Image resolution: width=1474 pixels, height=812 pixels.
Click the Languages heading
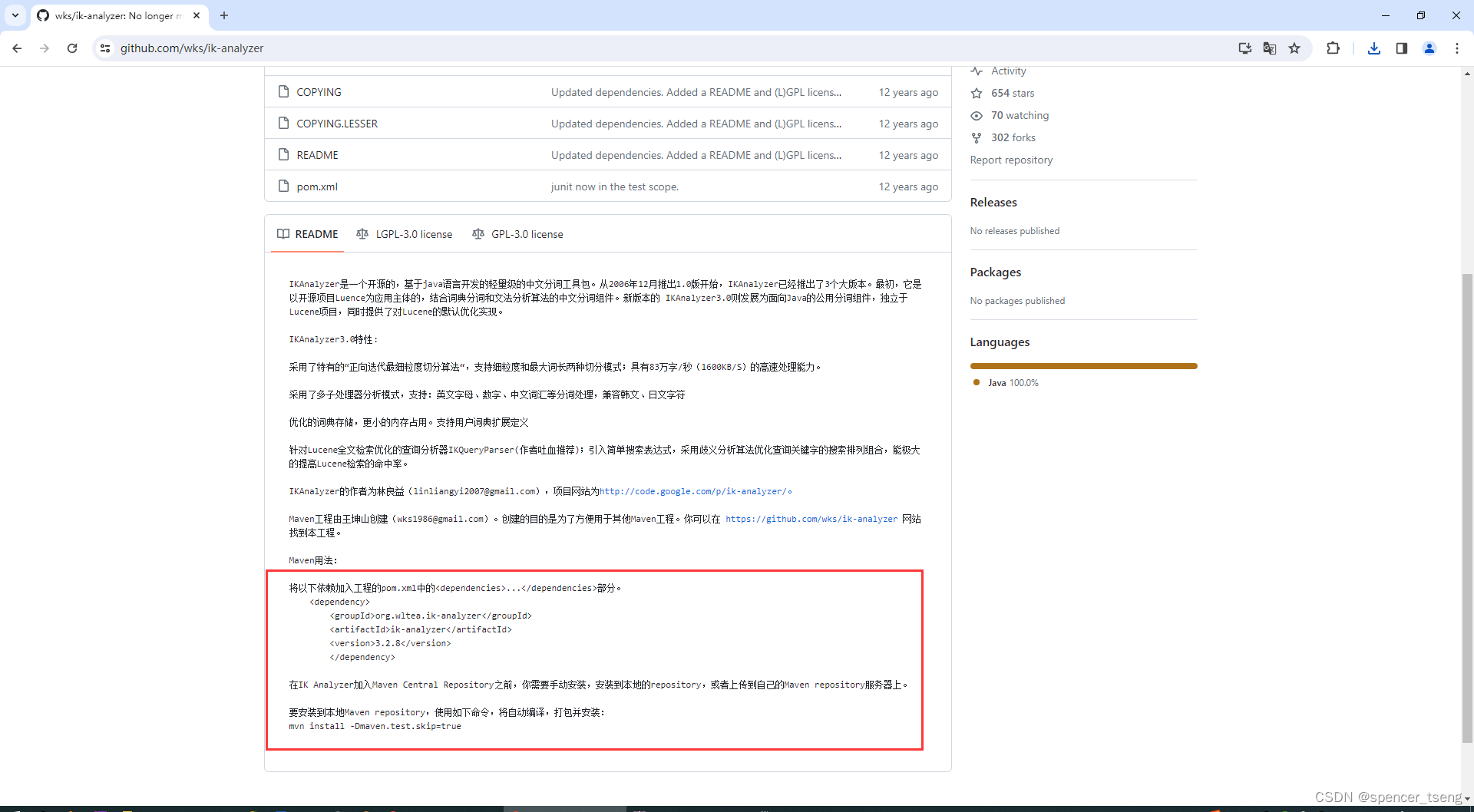point(1000,342)
